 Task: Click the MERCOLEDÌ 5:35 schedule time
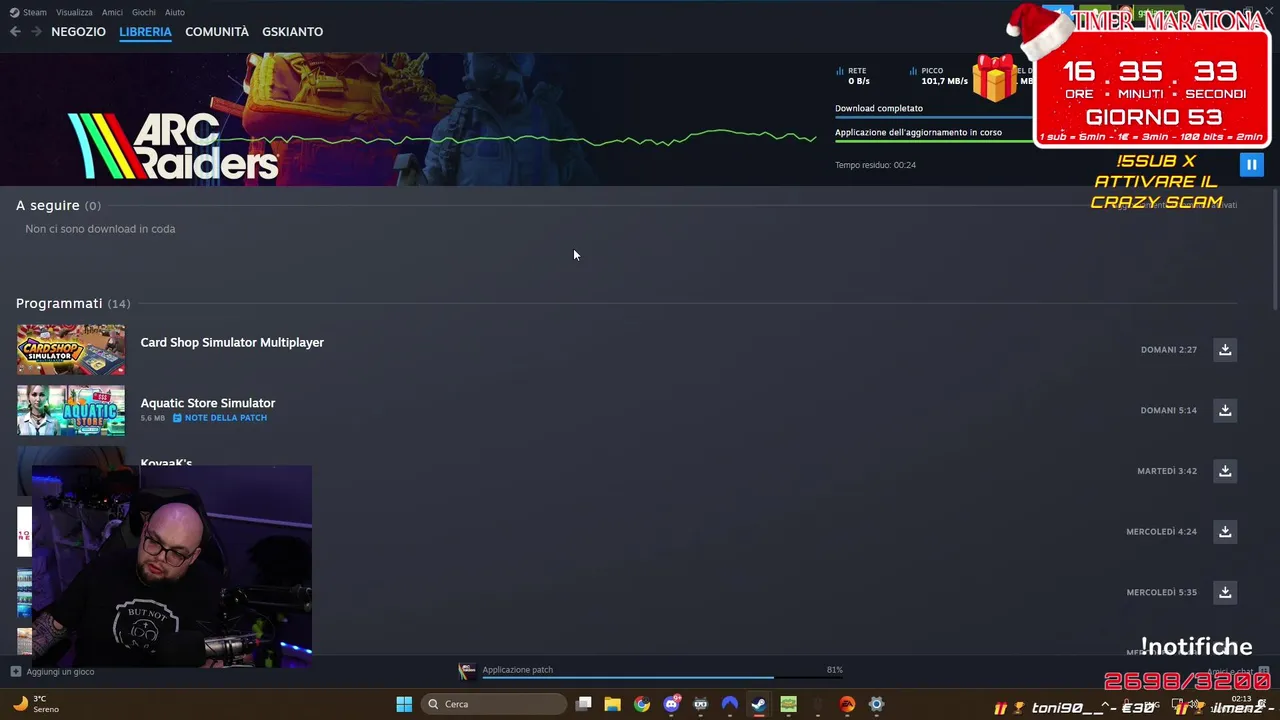tap(1162, 592)
